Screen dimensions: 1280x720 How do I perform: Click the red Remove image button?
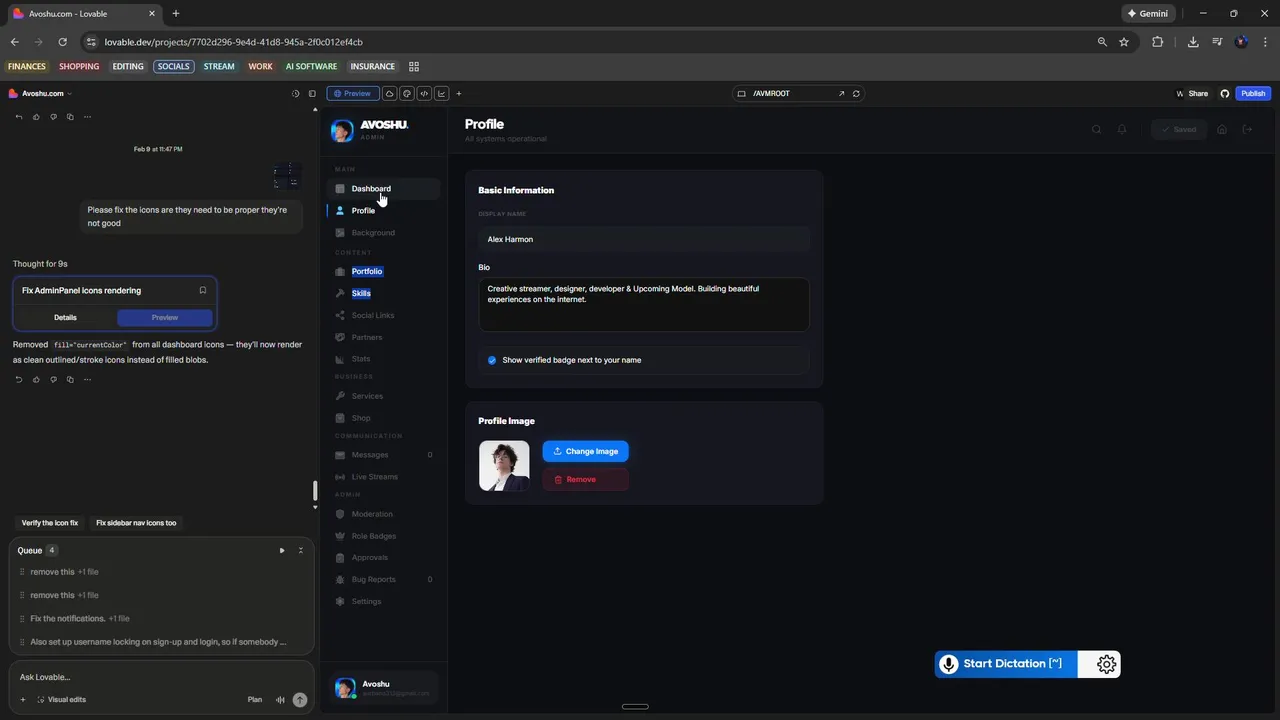click(586, 479)
